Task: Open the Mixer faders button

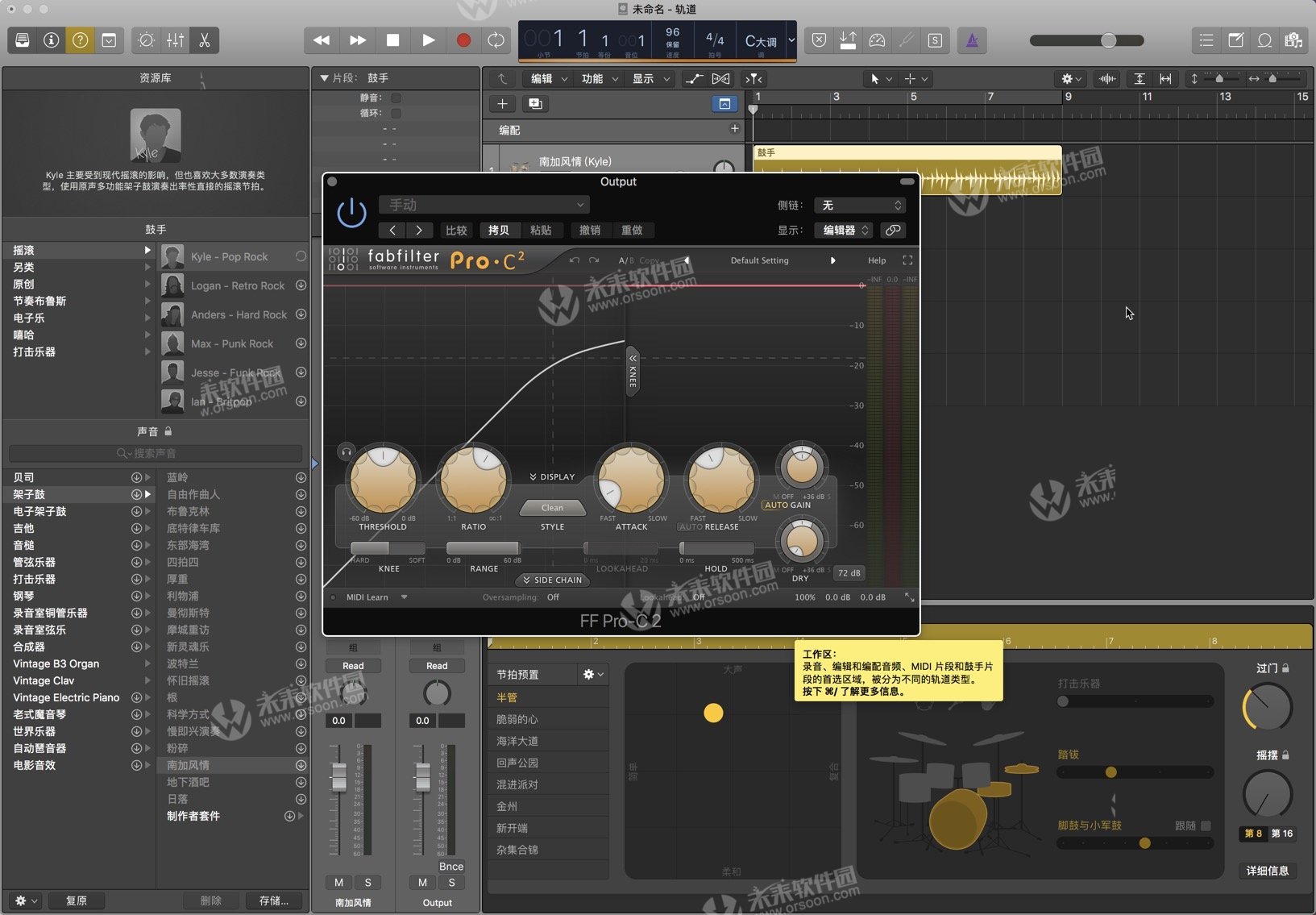Action: [x=175, y=40]
